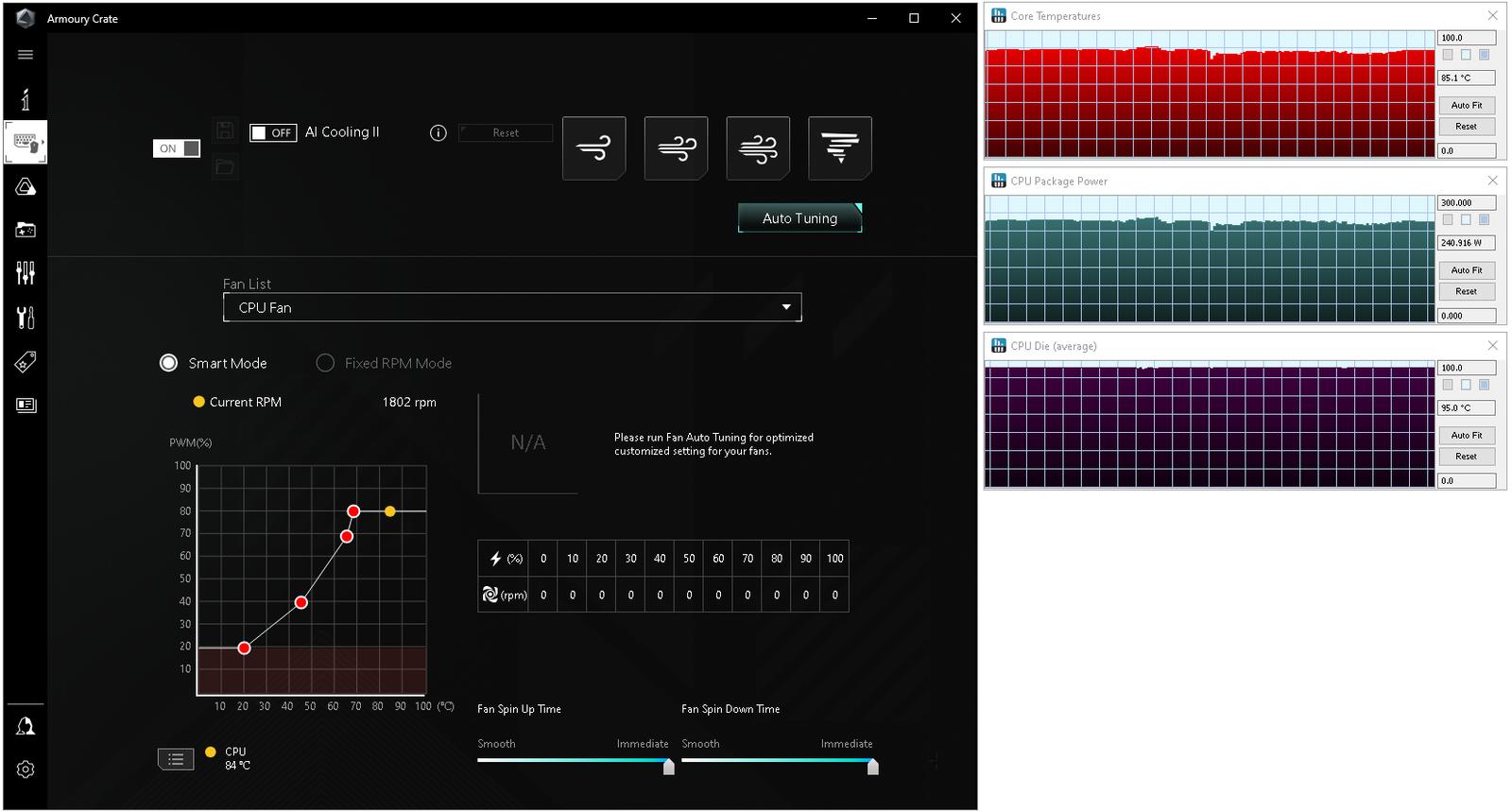1512x812 pixels.
Task: Click the 0.000 minimum field in CPU Package Power
Action: pyautogui.click(x=1467, y=316)
